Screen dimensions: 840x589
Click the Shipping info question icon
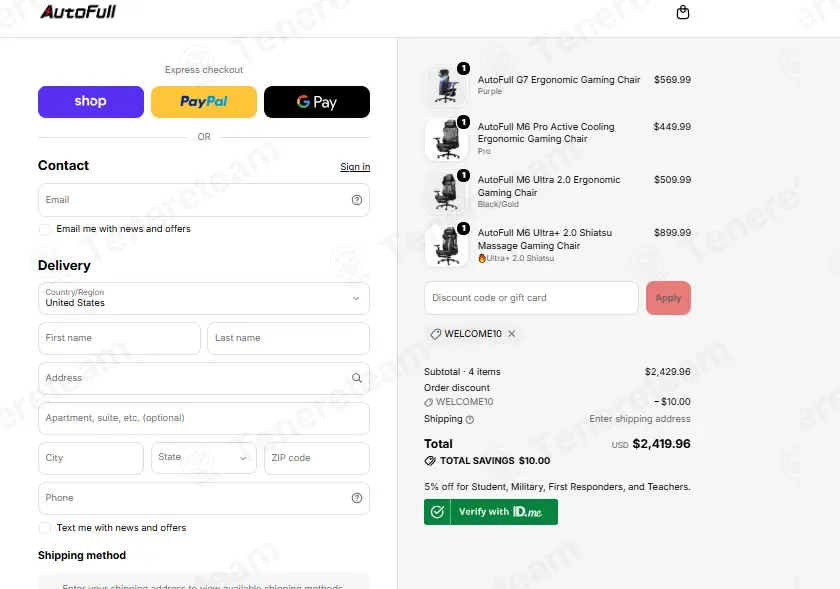coord(470,420)
